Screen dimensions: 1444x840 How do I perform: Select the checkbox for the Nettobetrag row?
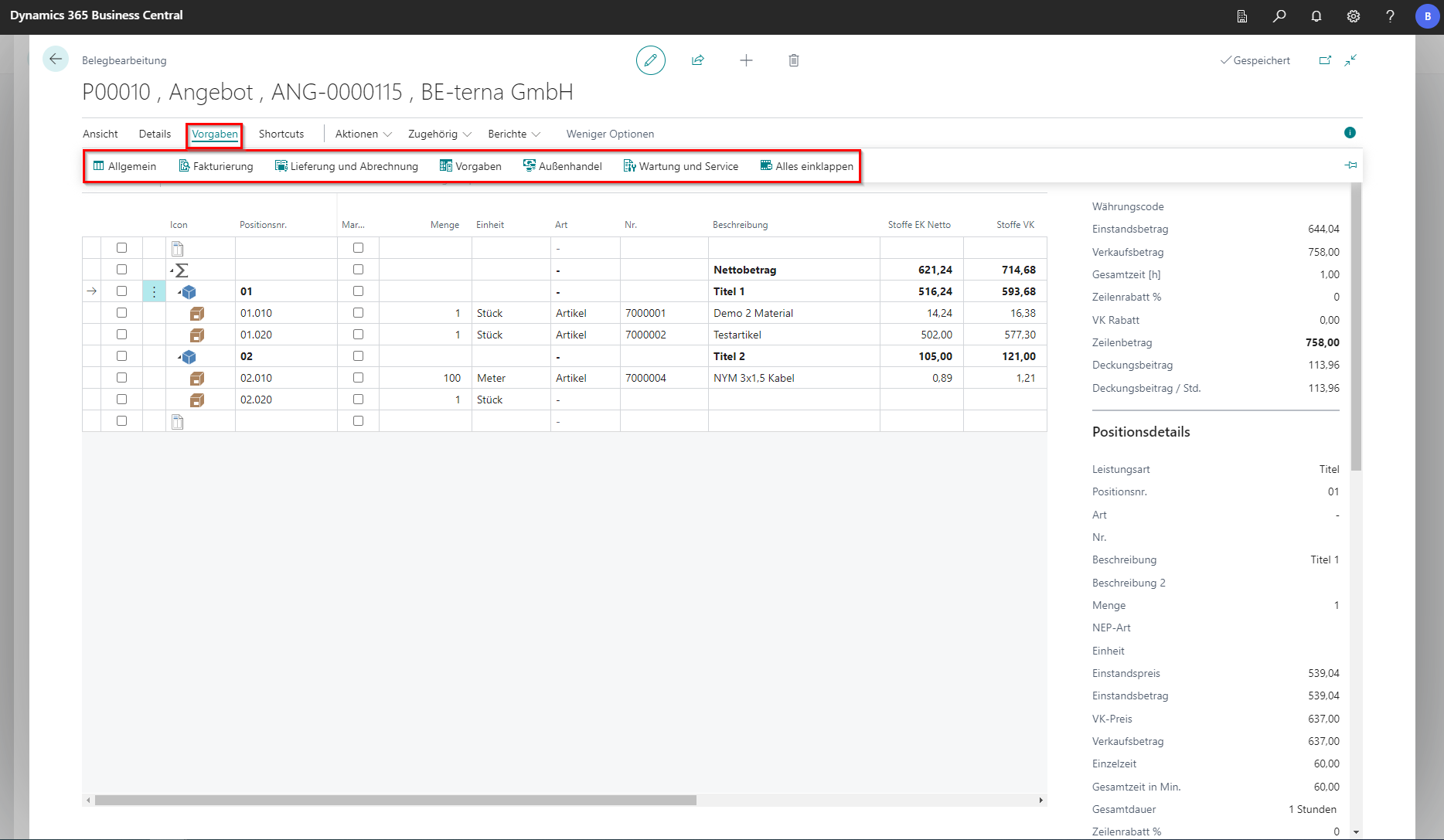click(121, 270)
